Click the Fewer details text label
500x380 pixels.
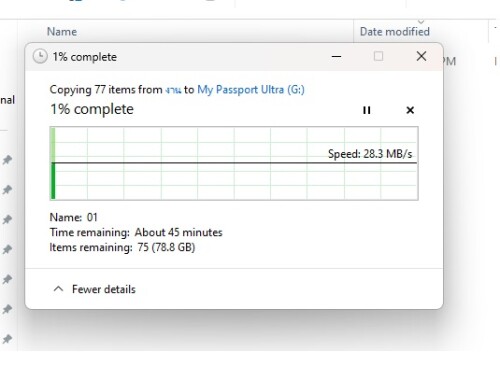click(104, 289)
